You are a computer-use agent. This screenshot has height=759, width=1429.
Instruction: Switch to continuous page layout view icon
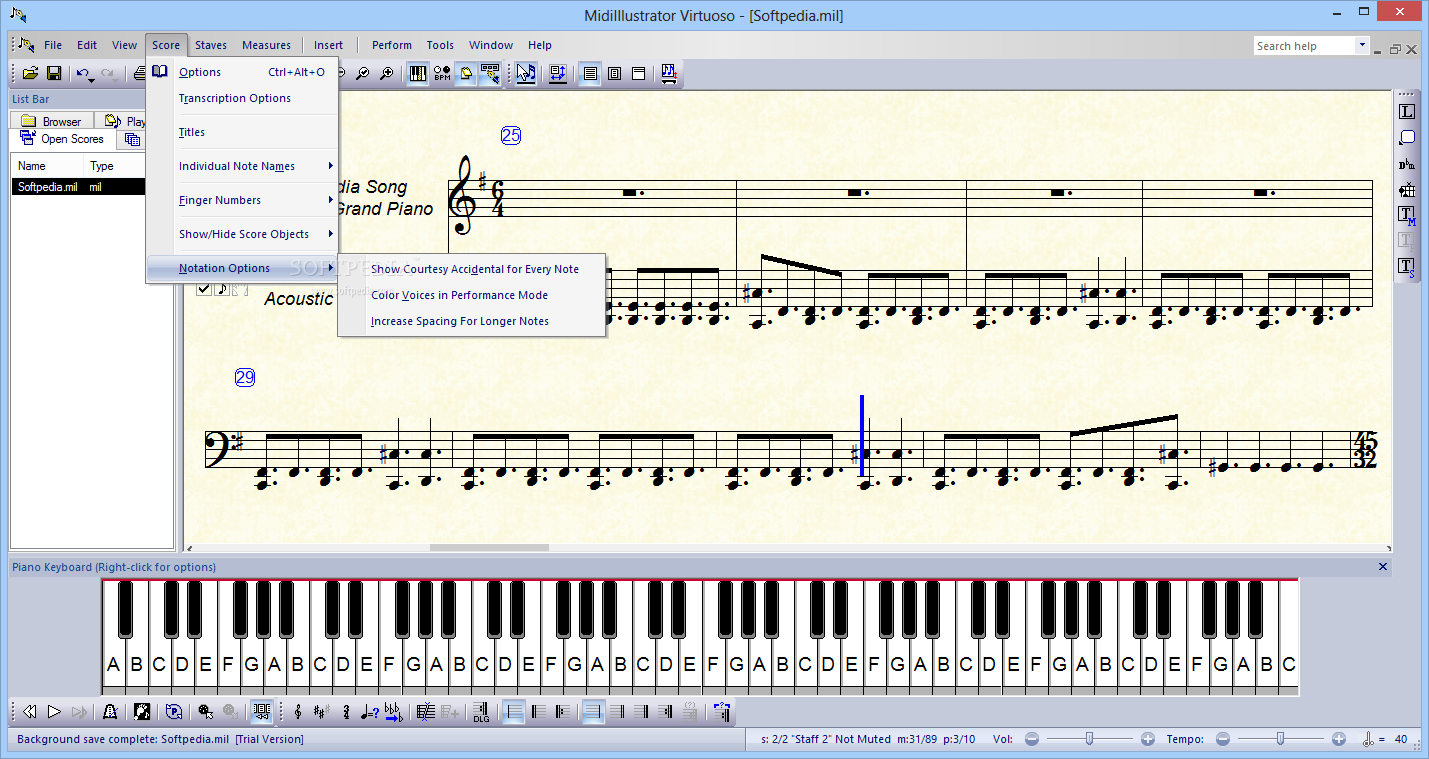(590, 73)
